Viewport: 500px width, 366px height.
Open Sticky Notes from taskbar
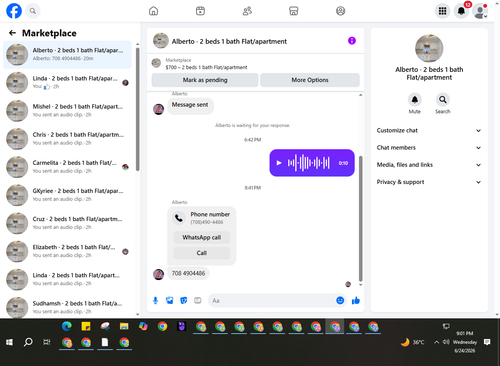click(86, 326)
